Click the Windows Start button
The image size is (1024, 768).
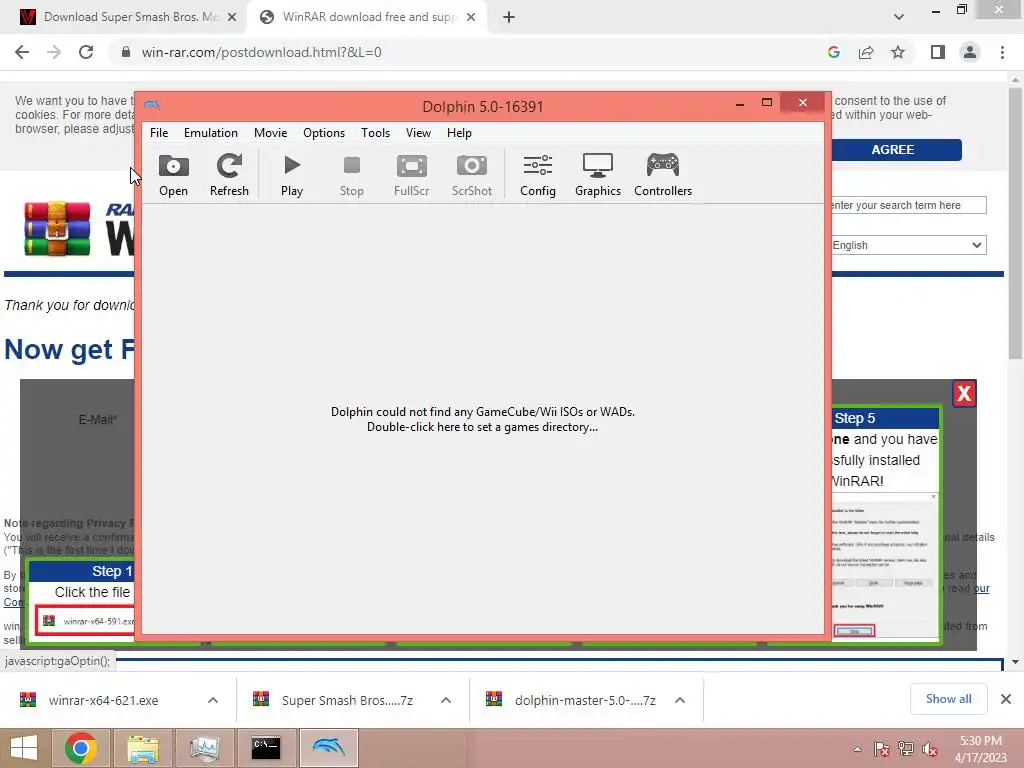(25, 748)
